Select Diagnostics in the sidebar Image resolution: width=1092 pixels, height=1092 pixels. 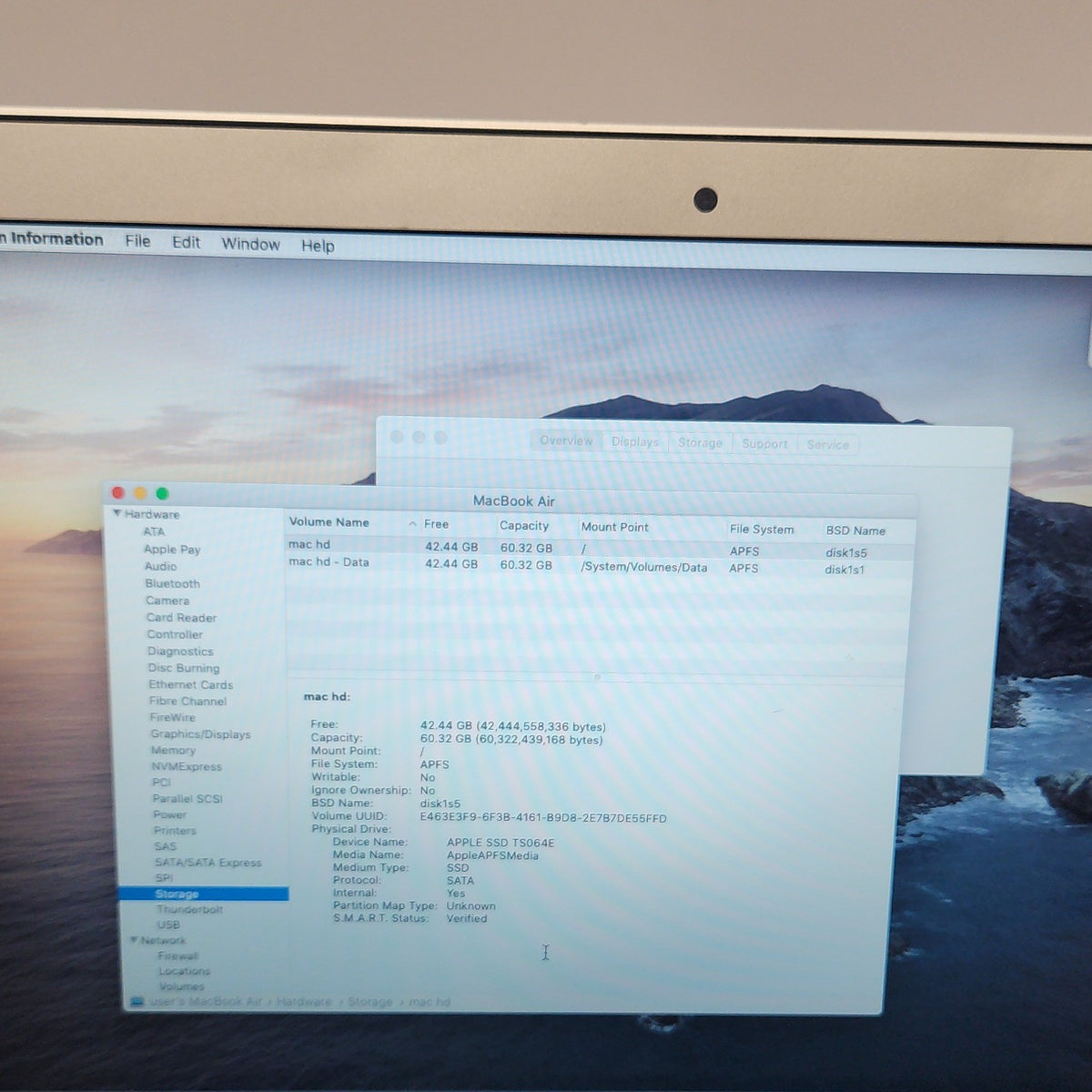[x=180, y=652]
